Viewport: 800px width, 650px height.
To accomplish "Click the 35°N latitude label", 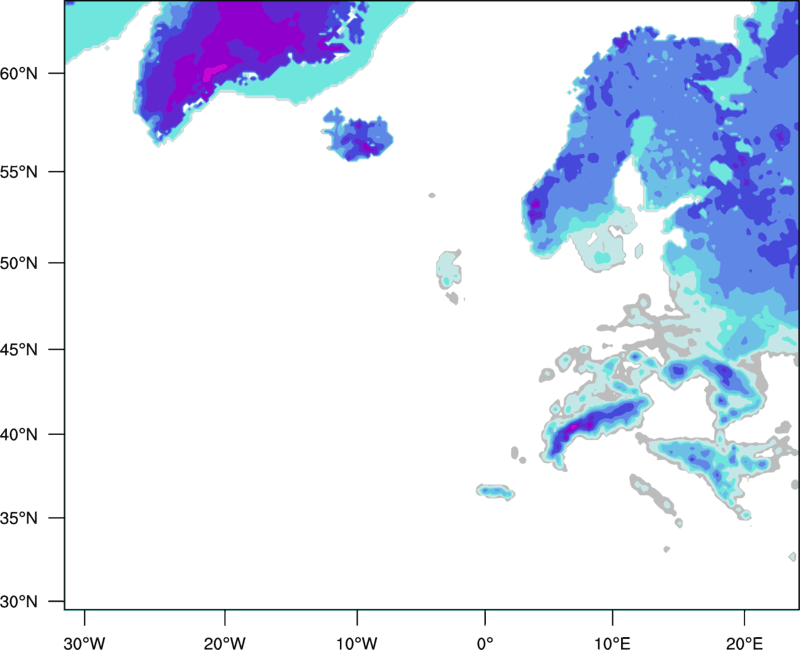I will (x=19, y=518).
